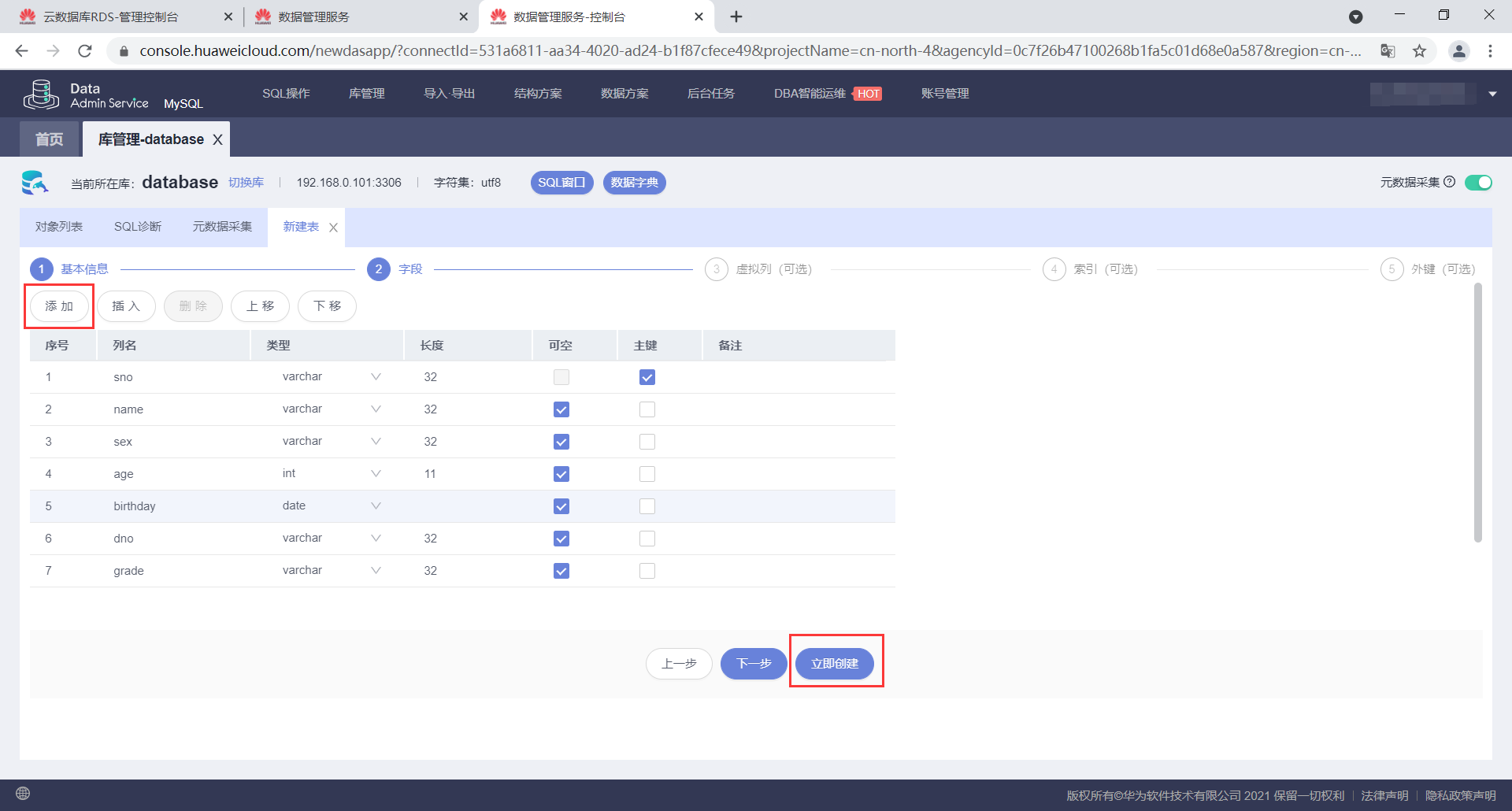Viewport: 1512px width, 811px height.
Task: Click the 上一步 button
Action: (x=679, y=664)
